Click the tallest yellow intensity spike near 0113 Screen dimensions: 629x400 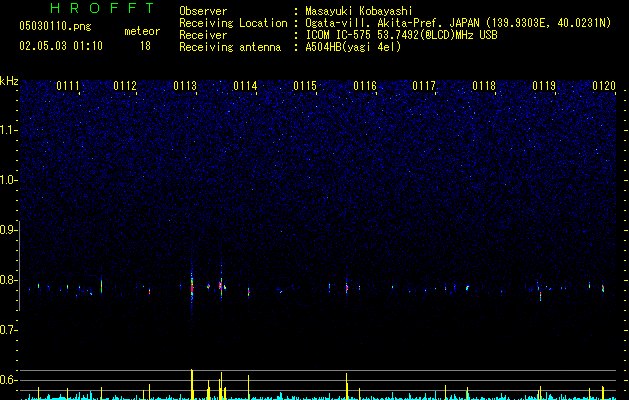coord(192,384)
